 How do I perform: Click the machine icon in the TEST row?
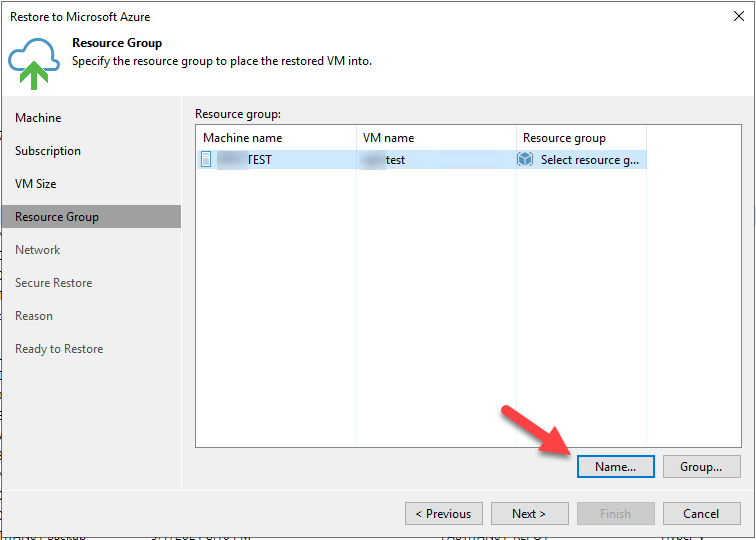point(206,159)
